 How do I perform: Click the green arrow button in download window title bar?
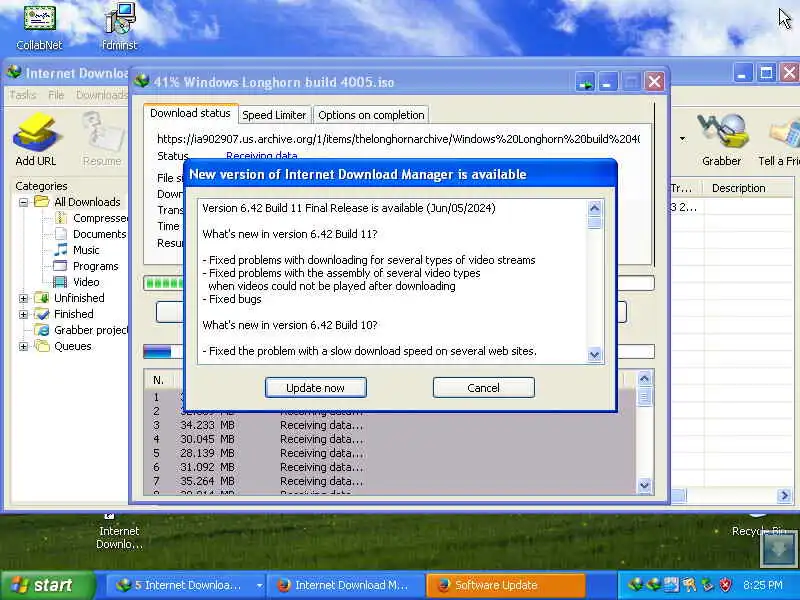pos(585,82)
